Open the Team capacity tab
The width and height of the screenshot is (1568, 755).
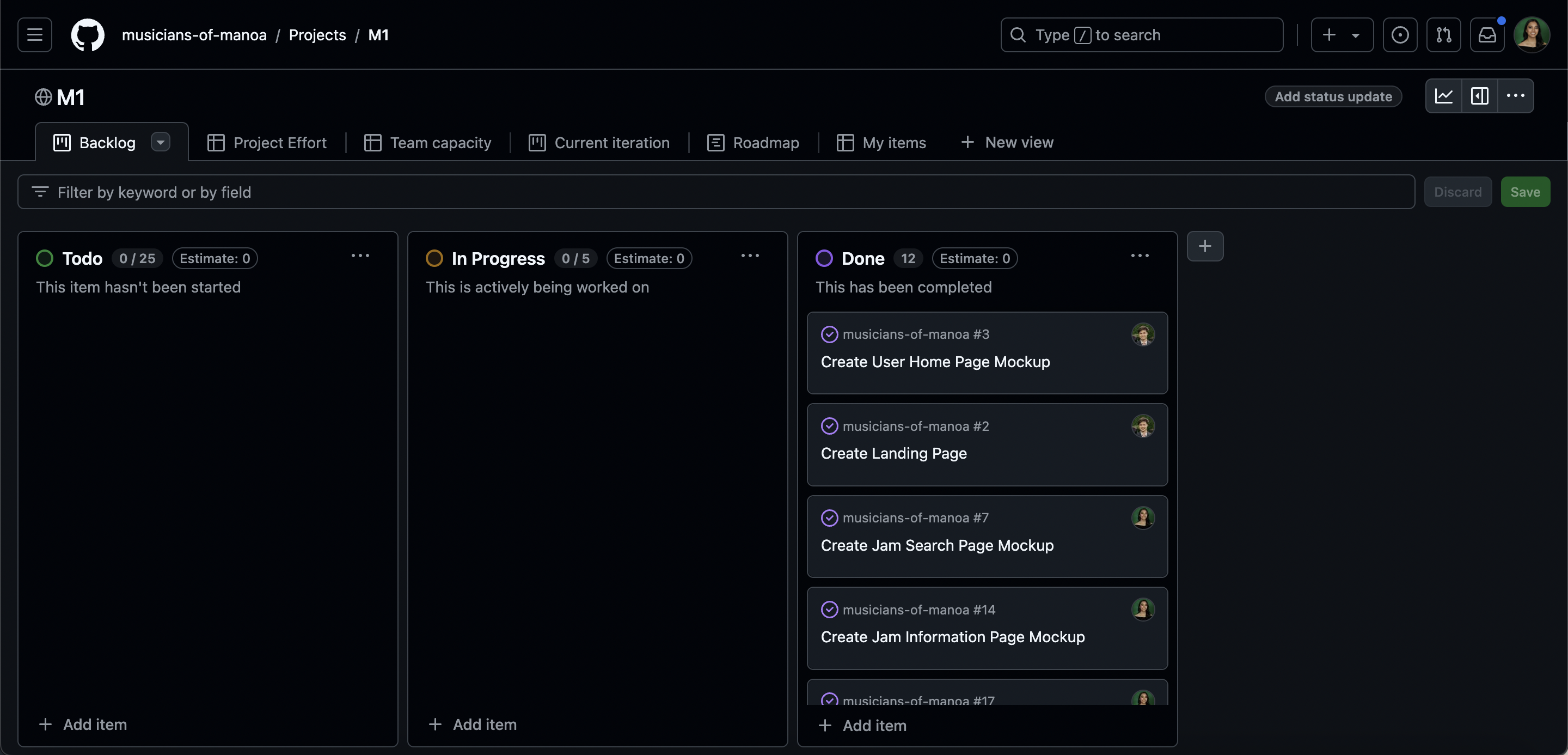click(x=427, y=143)
